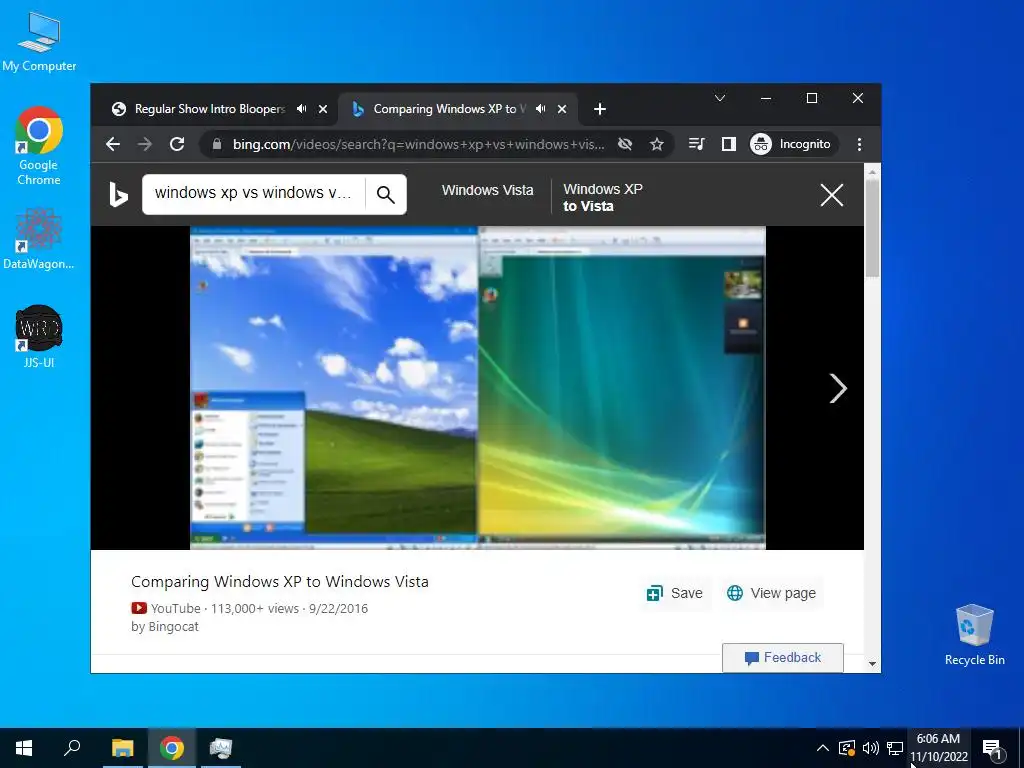
Task: Go forward in browser history
Action: tap(145, 144)
